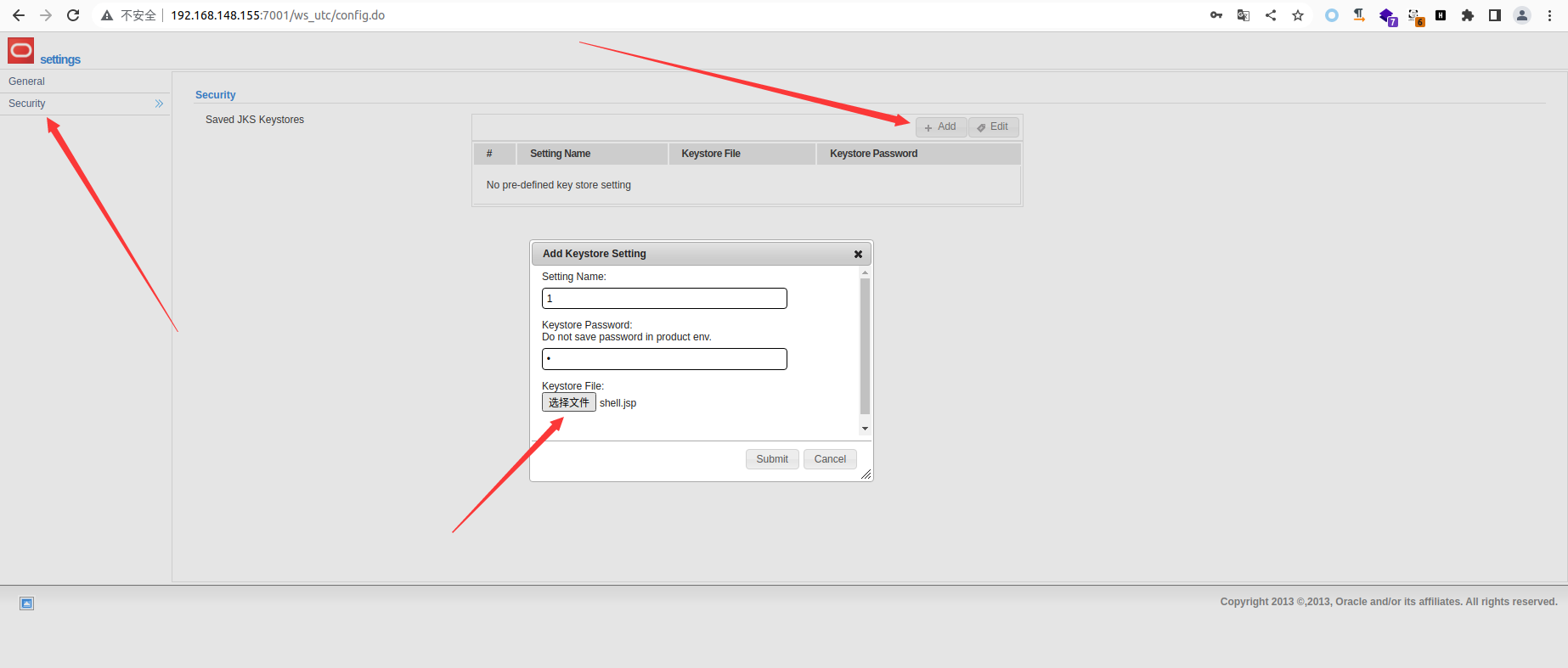
Task: Bookmark this page with star icon
Action: click(x=1298, y=15)
